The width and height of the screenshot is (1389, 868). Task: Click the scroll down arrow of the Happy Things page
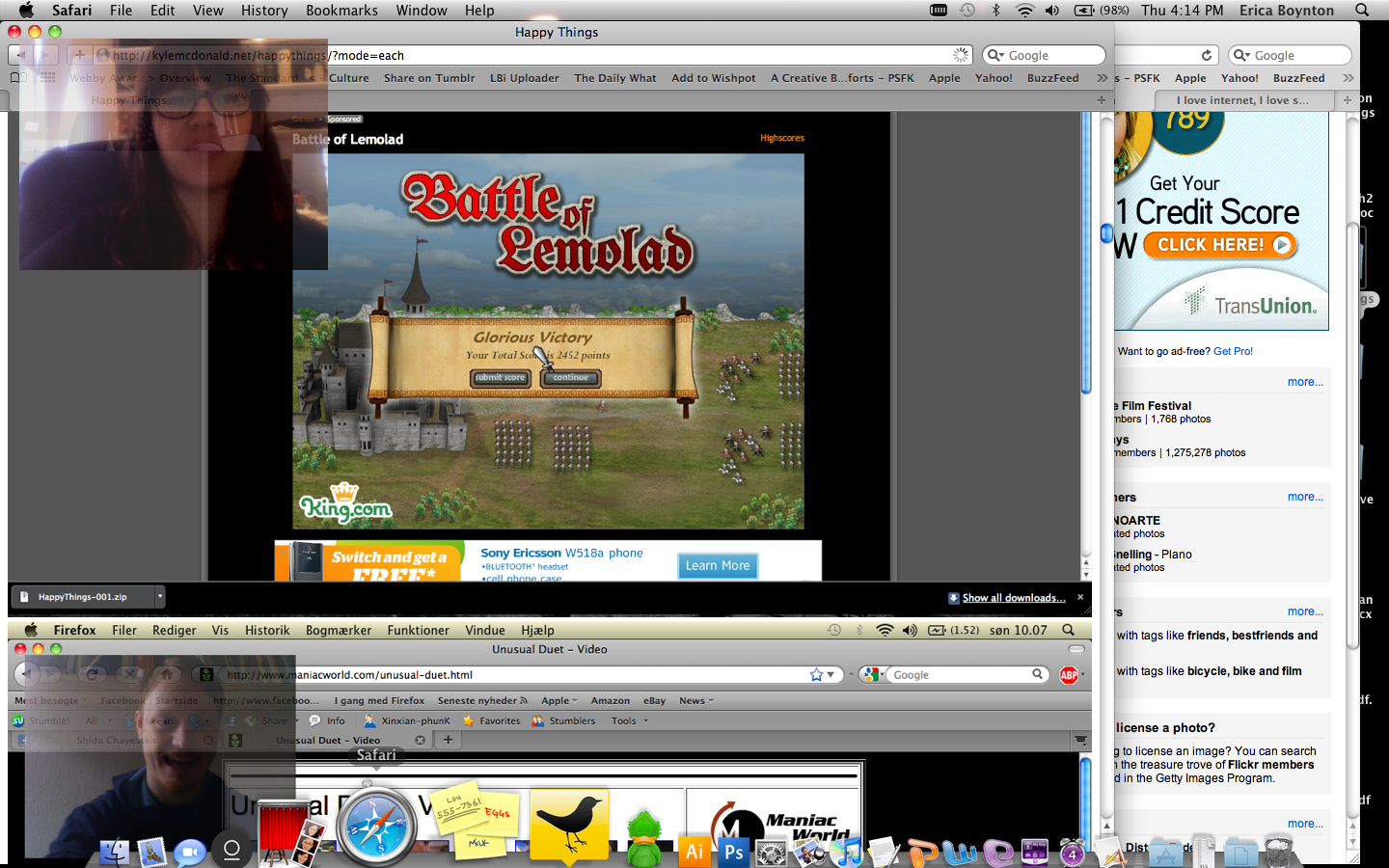[1086, 573]
